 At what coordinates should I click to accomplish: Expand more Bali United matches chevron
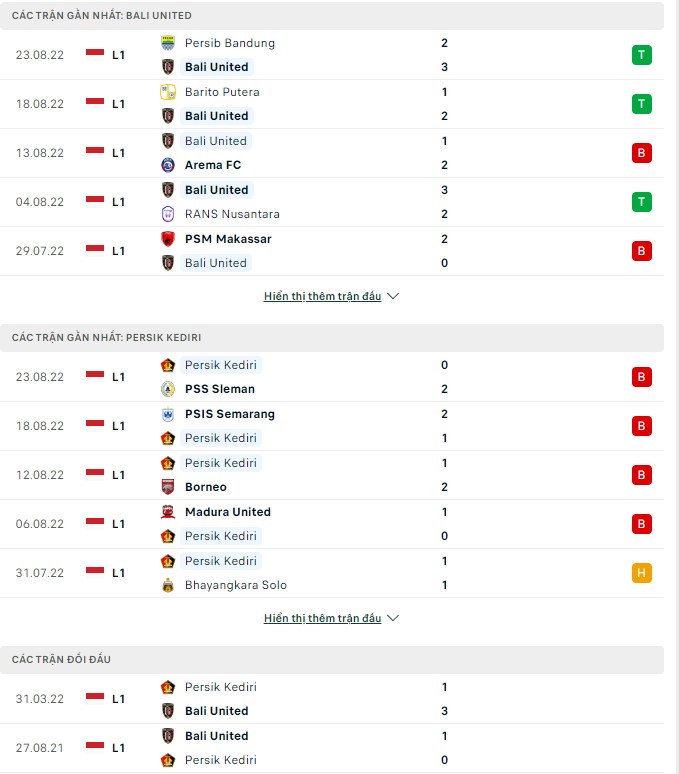tap(393, 297)
